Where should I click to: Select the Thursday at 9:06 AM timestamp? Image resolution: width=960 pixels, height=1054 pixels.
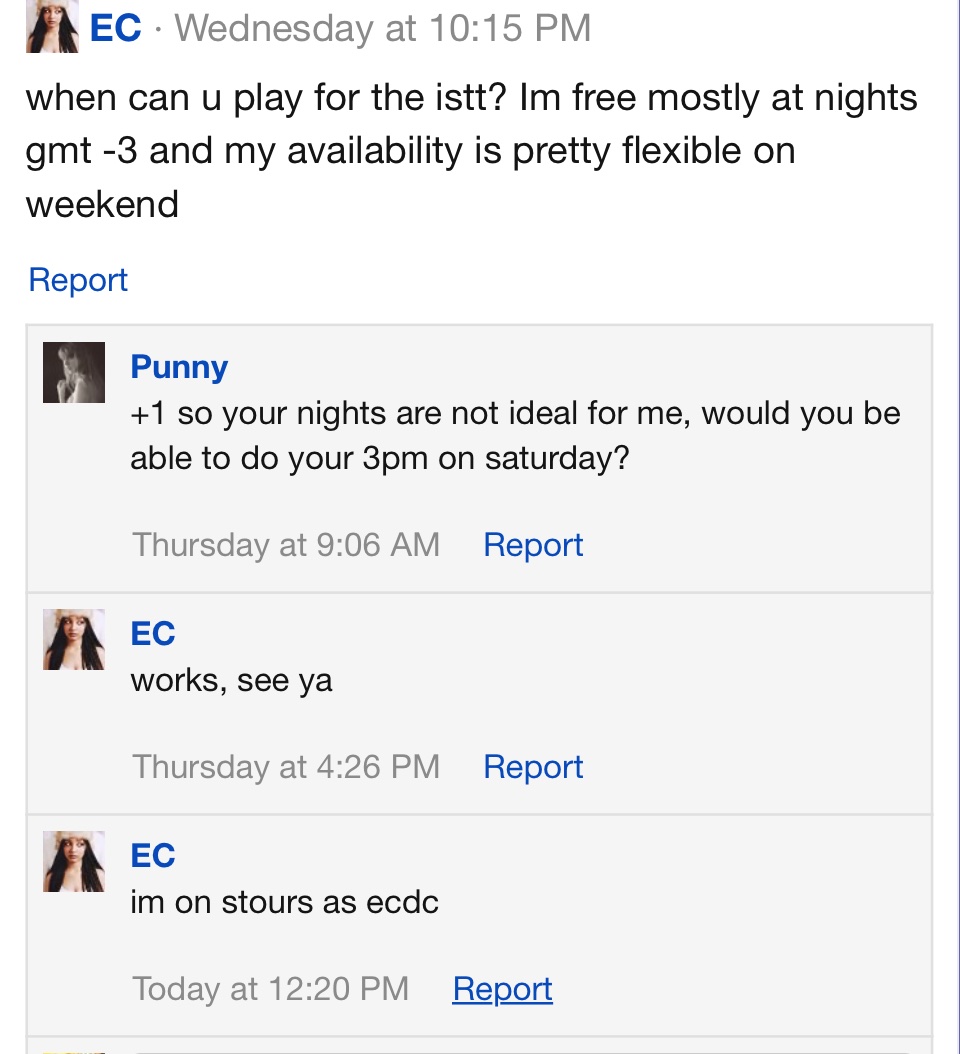(x=286, y=544)
